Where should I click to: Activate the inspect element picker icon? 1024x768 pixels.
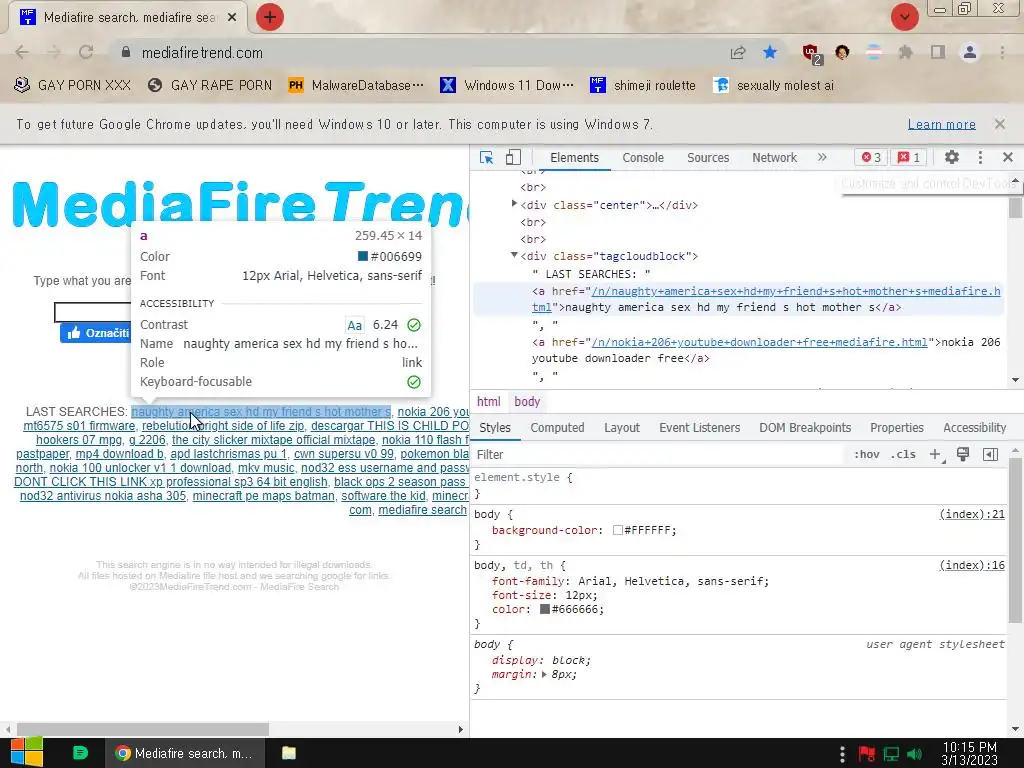486,157
